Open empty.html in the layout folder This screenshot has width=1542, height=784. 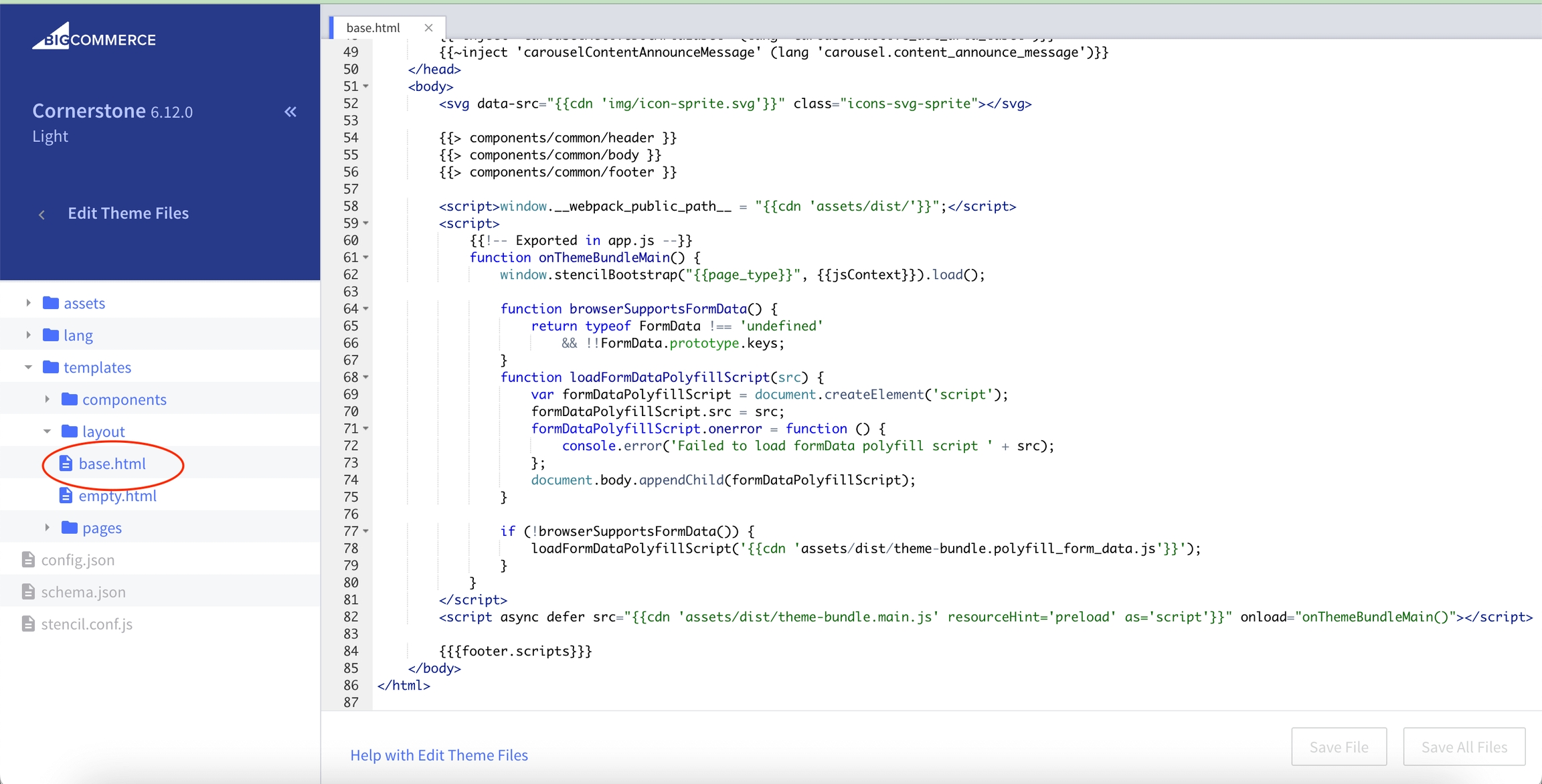coord(117,496)
